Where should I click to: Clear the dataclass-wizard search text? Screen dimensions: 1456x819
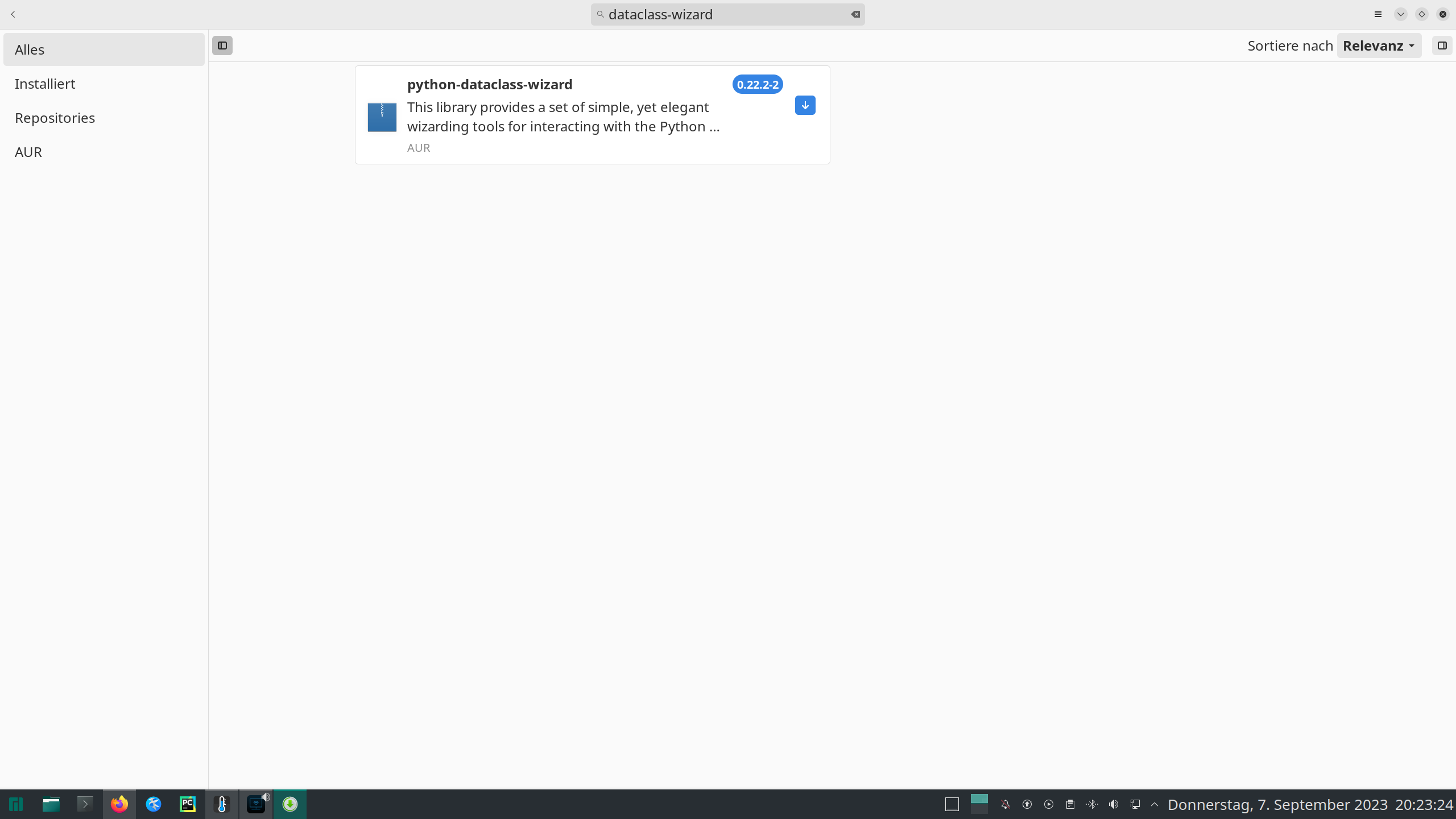[855, 14]
